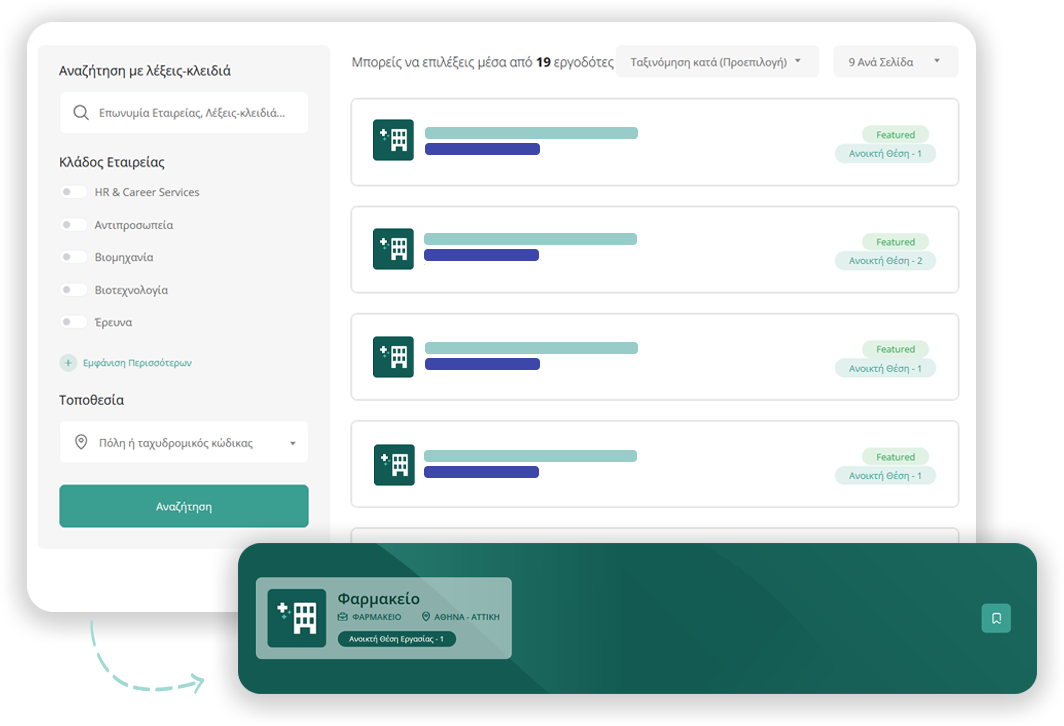Toggle the HR & Career Services filter
This screenshot has width=1064, height=726.
click(x=73, y=192)
